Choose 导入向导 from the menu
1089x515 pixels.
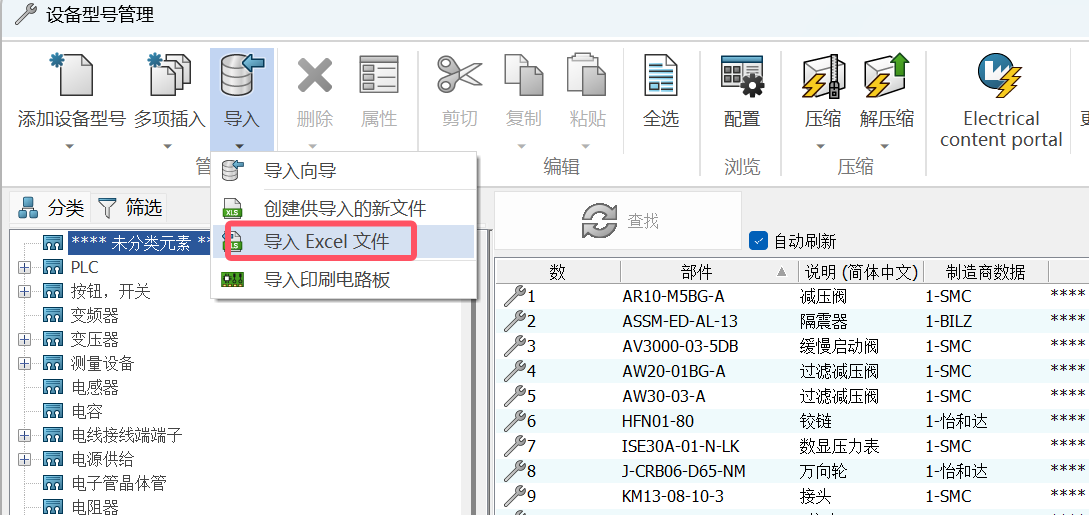pyautogui.click(x=299, y=171)
